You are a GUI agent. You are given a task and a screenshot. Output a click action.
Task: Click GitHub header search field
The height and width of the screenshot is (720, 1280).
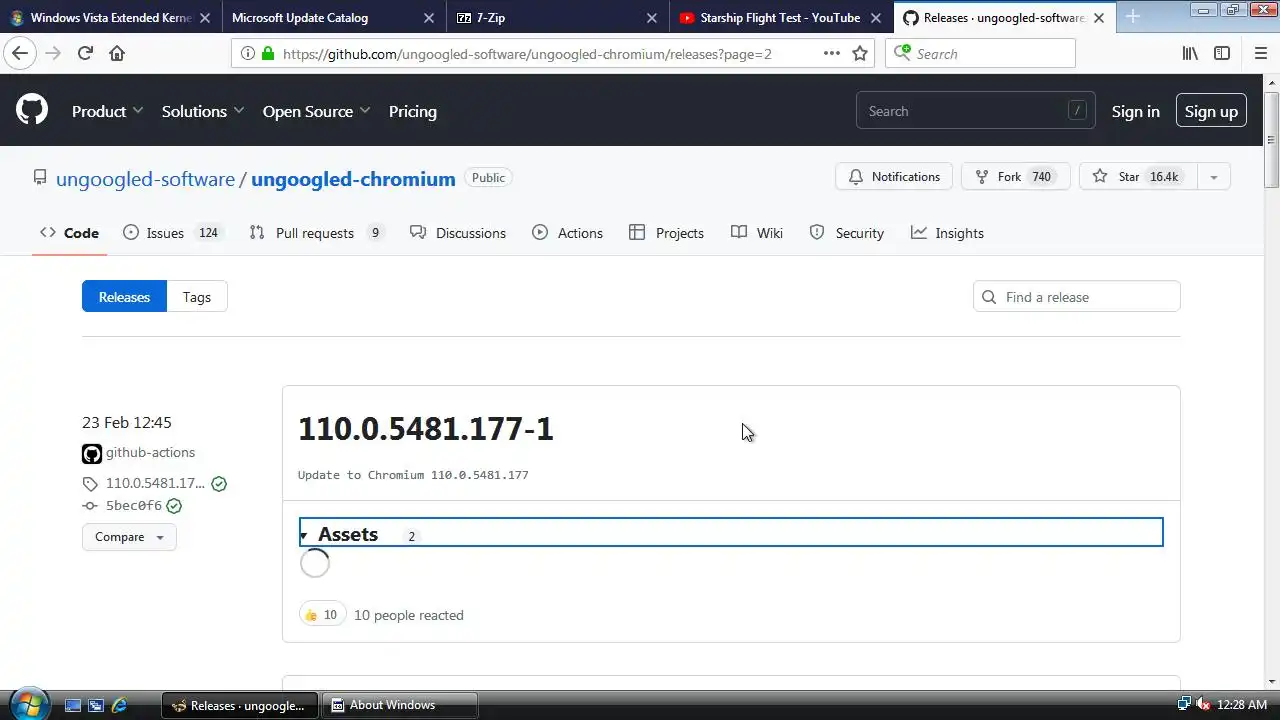(975, 111)
